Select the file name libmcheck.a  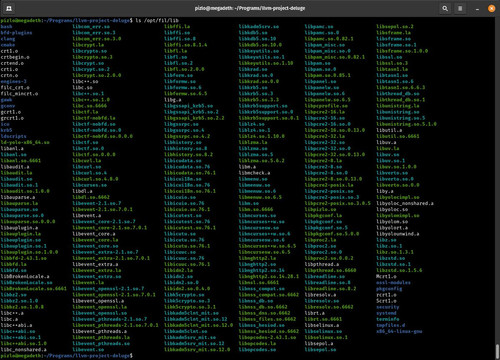click(255, 173)
